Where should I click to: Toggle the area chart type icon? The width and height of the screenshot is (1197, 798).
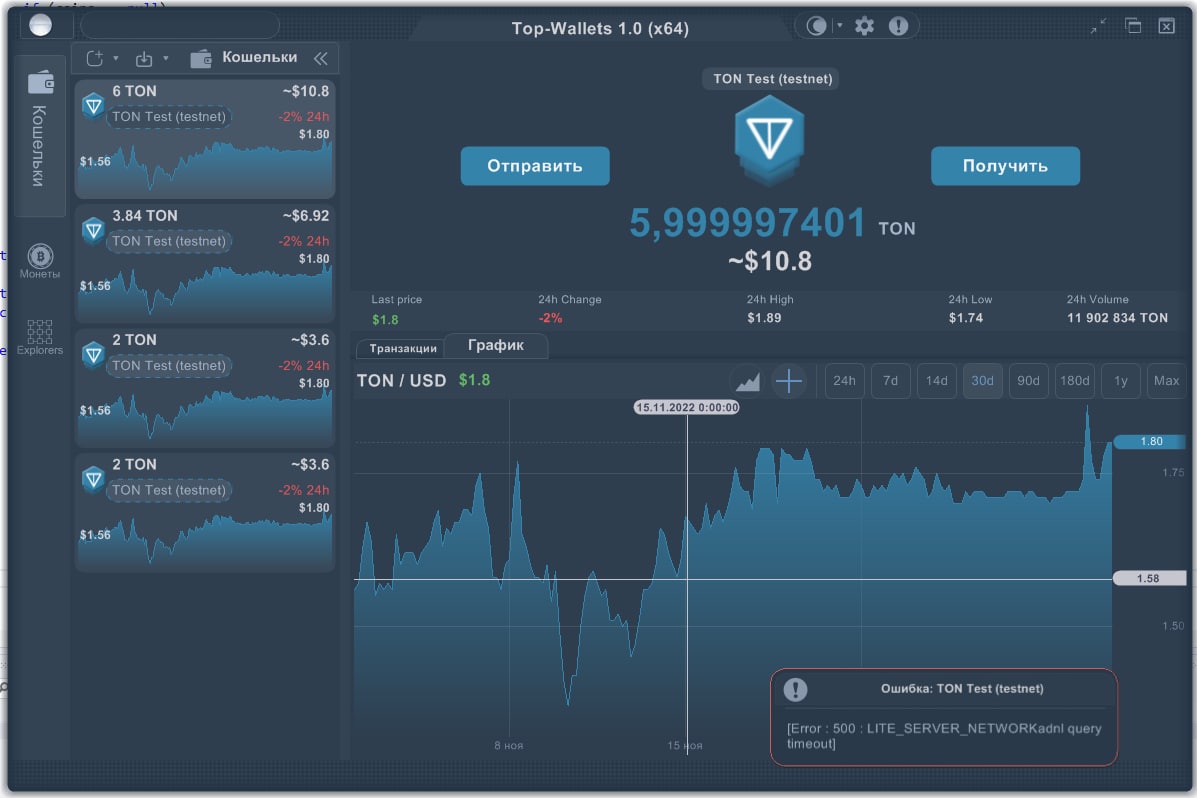(x=747, y=380)
